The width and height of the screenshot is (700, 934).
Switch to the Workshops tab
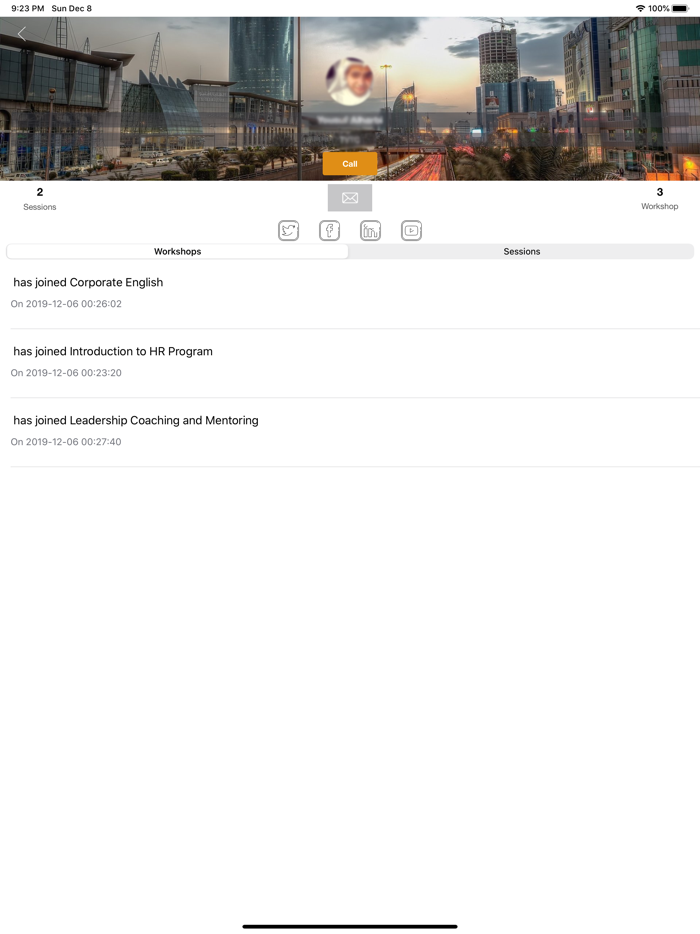(x=178, y=251)
